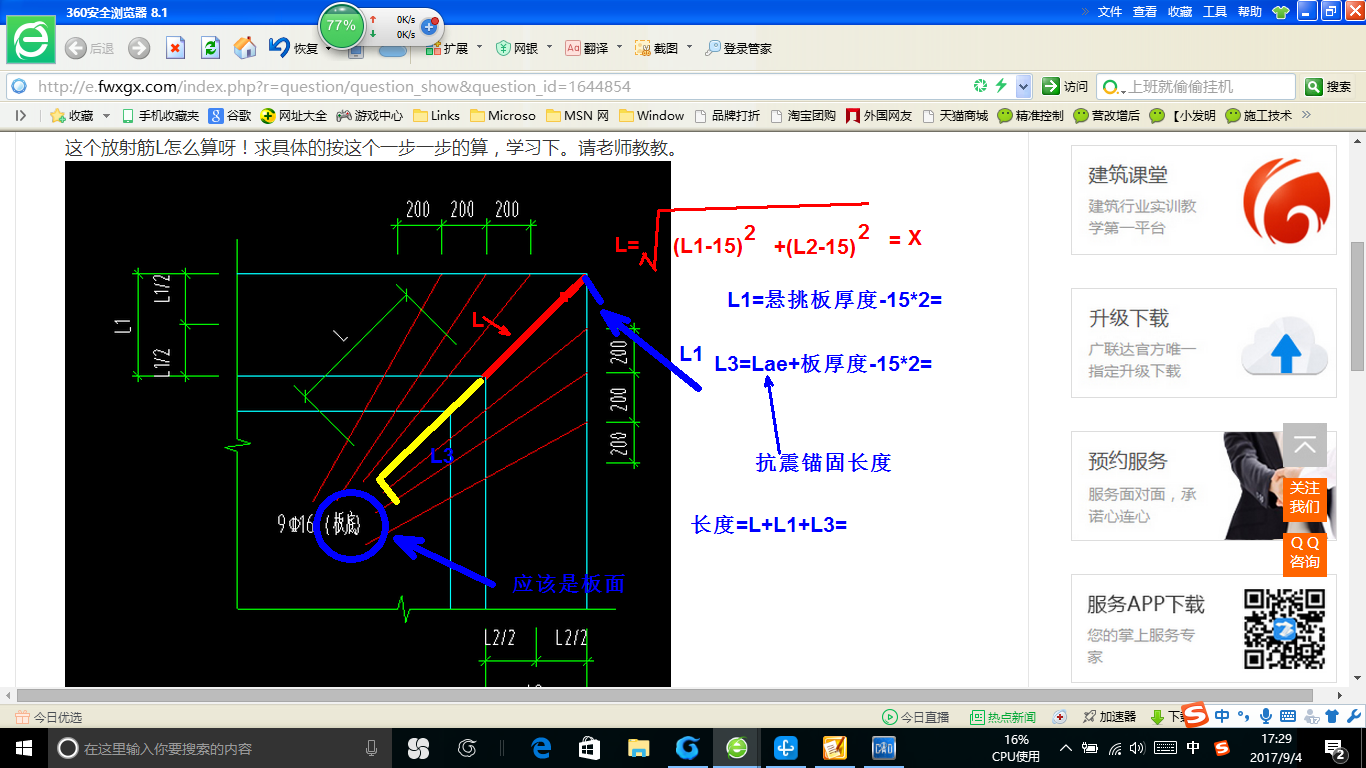This screenshot has width=1366, height=768.
Task: Expand the 网银 dropdown arrow
Action: 549,47
